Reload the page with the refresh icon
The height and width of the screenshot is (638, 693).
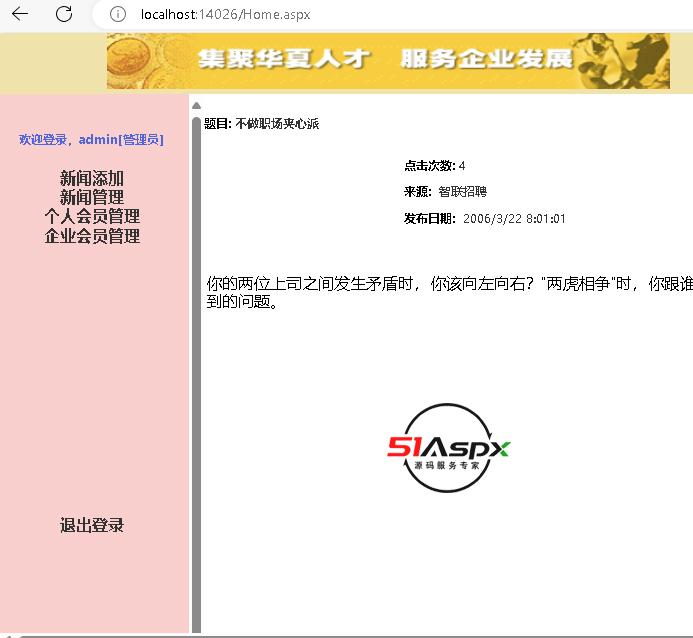64,14
